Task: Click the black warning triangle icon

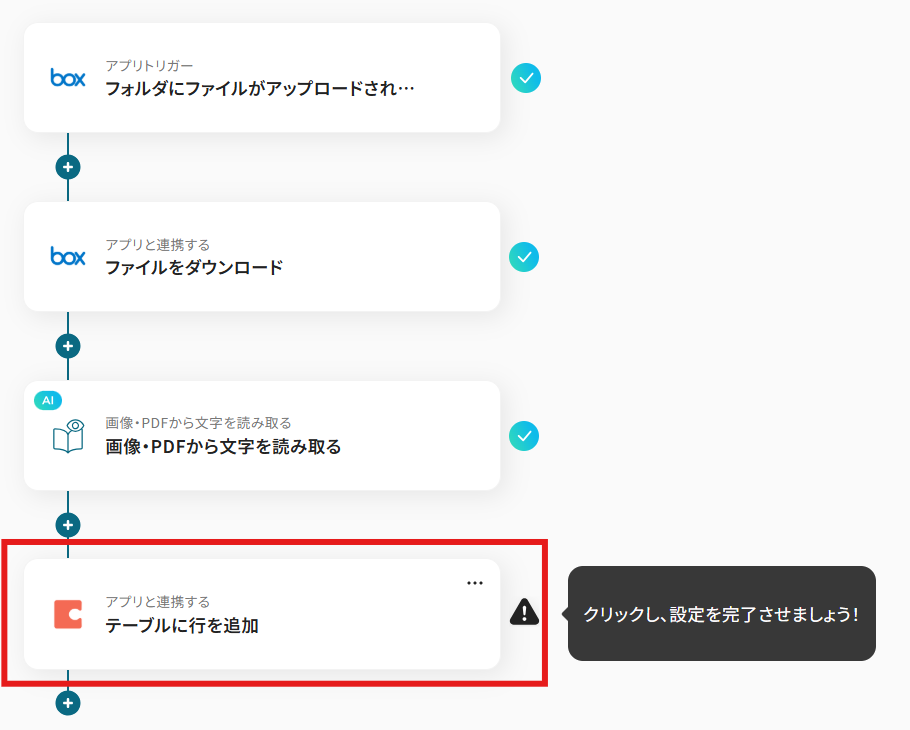Action: pyautogui.click(x=524, y=612)
